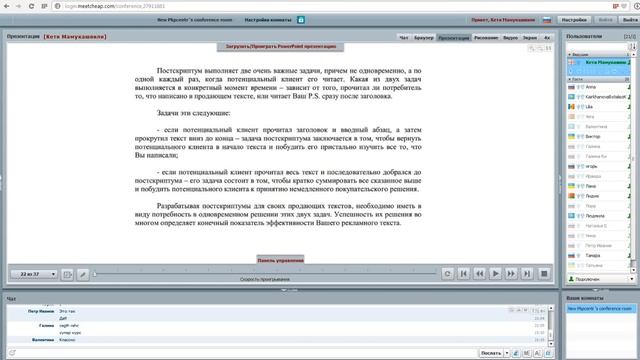Jump to the last slide
Screen dimensions: 640x360
527,274
